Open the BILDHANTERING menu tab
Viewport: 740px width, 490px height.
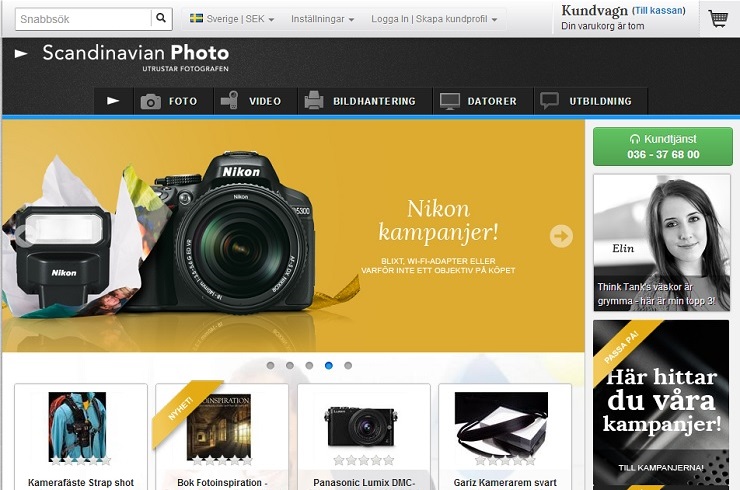365,101
